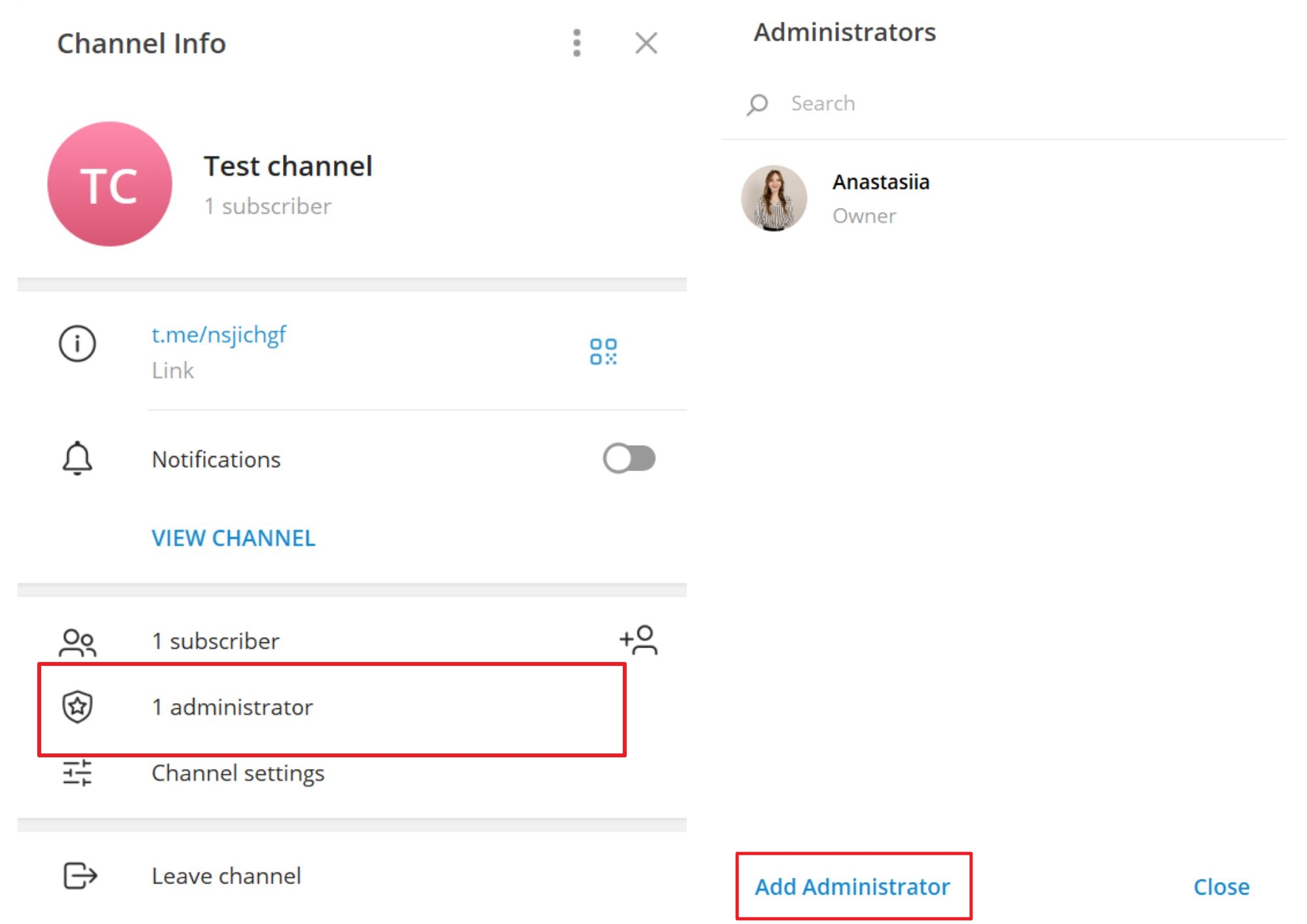Click the TC channel avatar
This screenshot has height=924, width=1307.
click(x=110, y=184)
